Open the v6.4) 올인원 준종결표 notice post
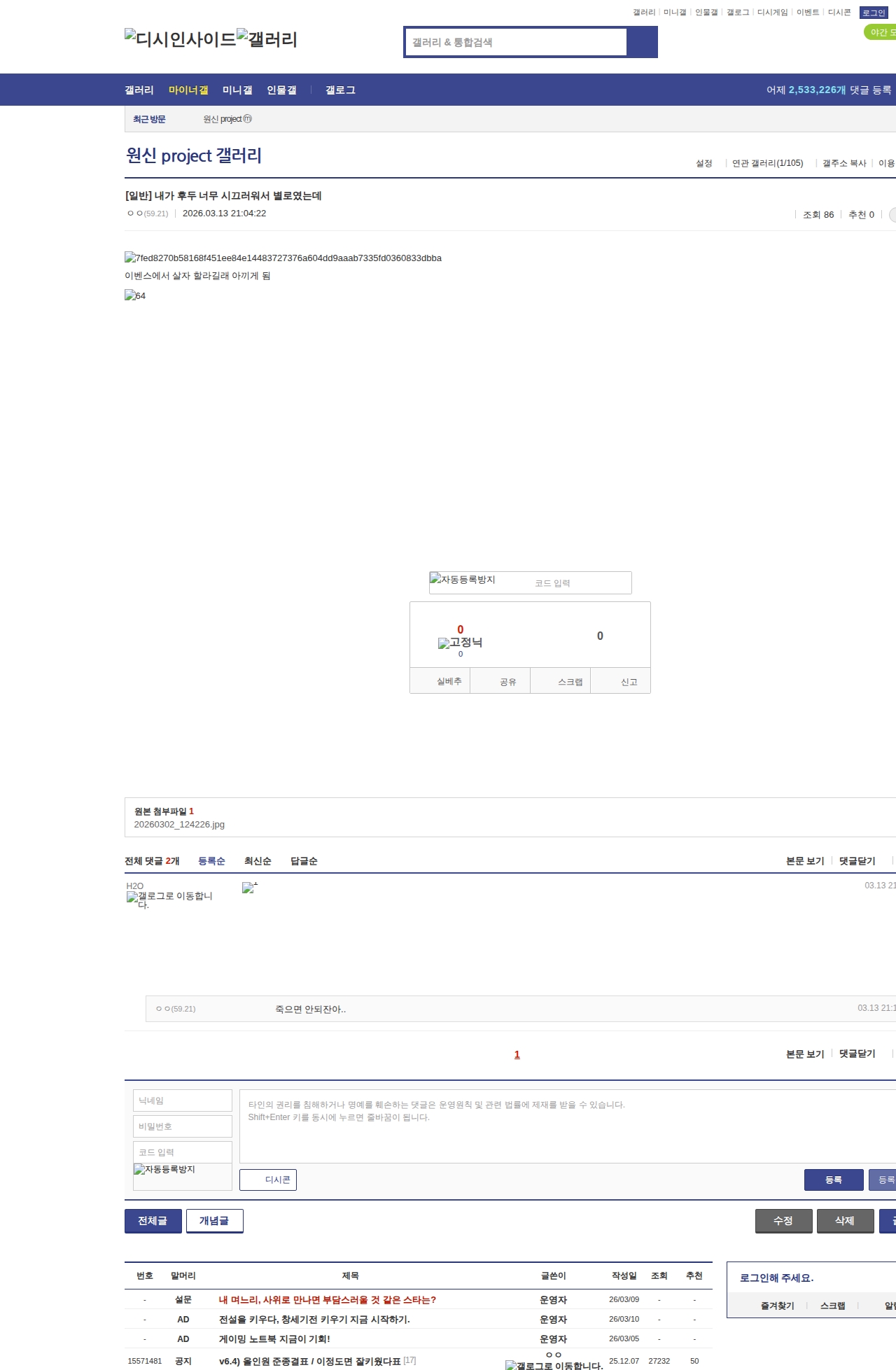The height and width of the screenshot is (1370, 896). tap(310, 1361)
